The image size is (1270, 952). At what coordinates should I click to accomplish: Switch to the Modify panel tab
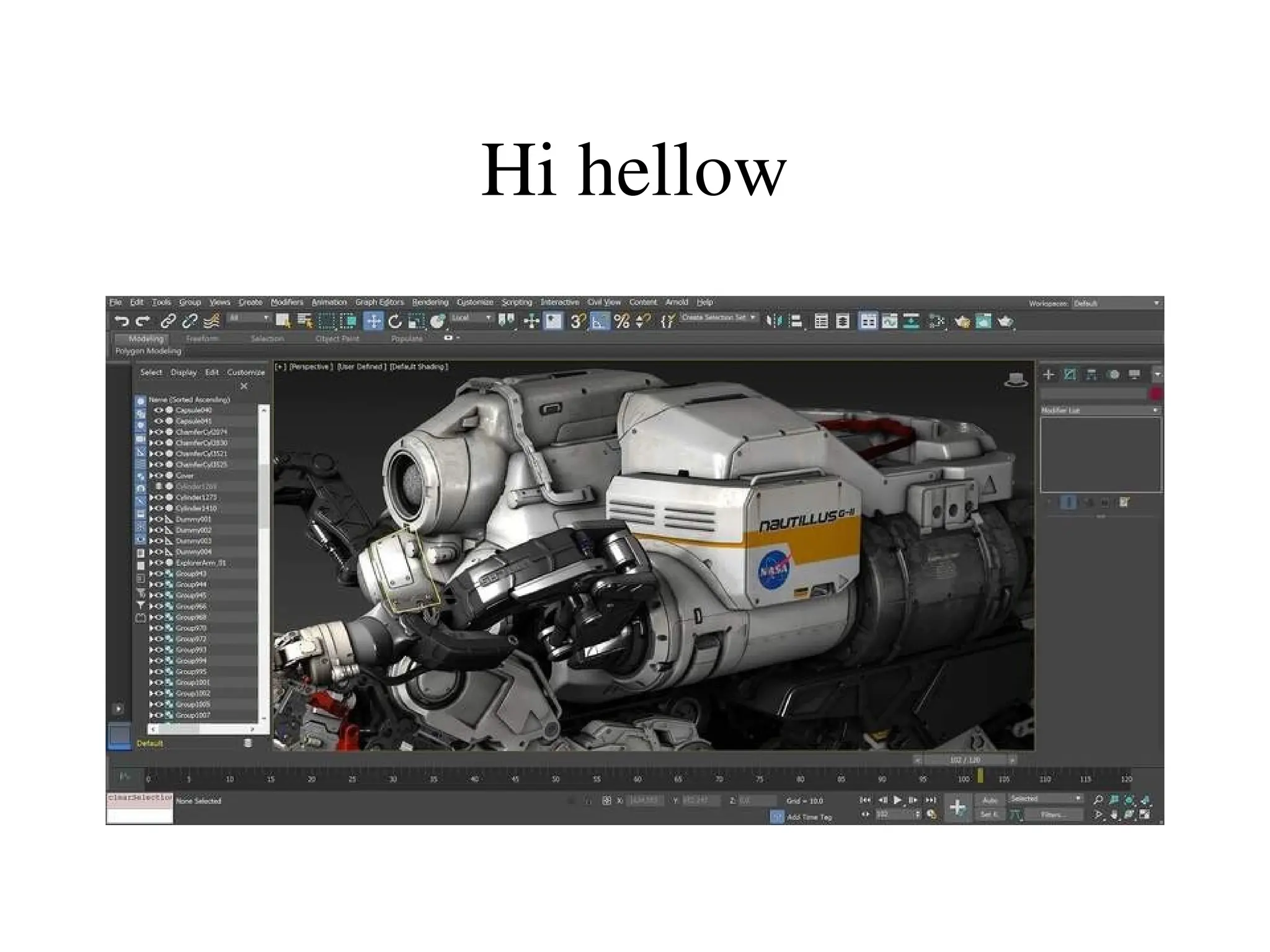coord(1070,374)
